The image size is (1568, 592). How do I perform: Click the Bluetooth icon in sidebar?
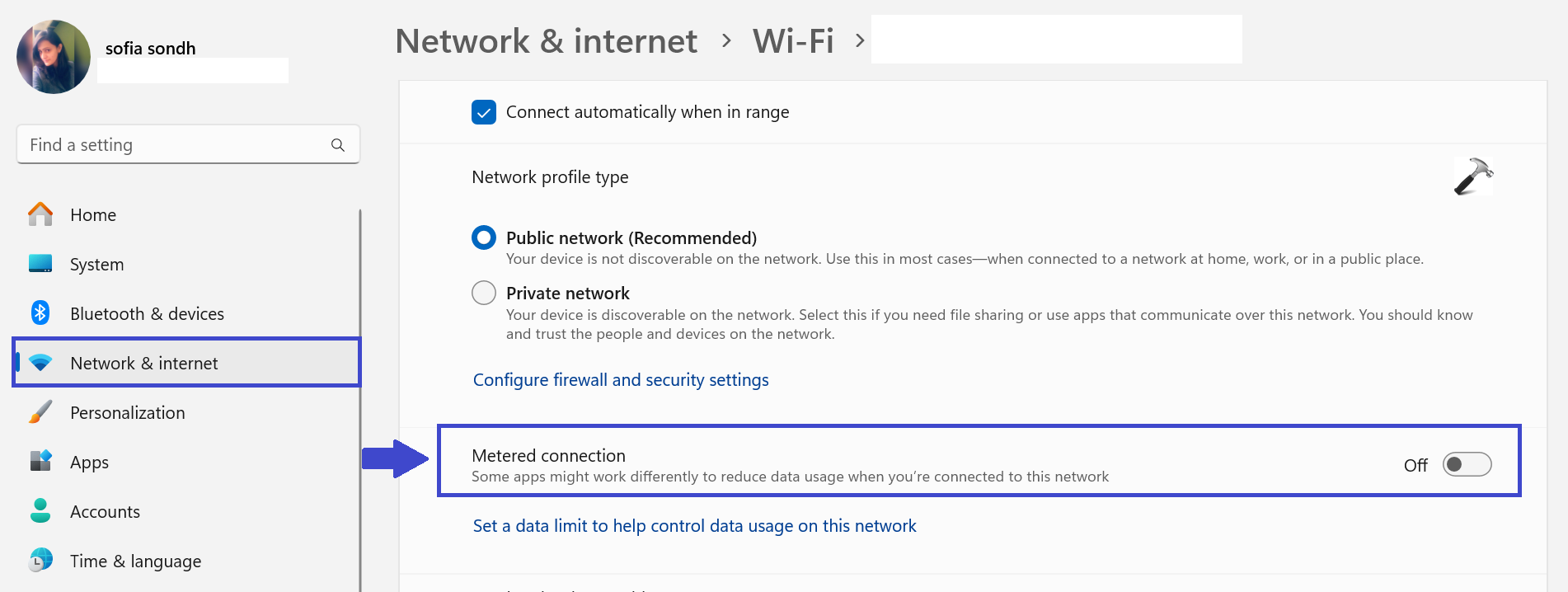click(x=40, y=313)
